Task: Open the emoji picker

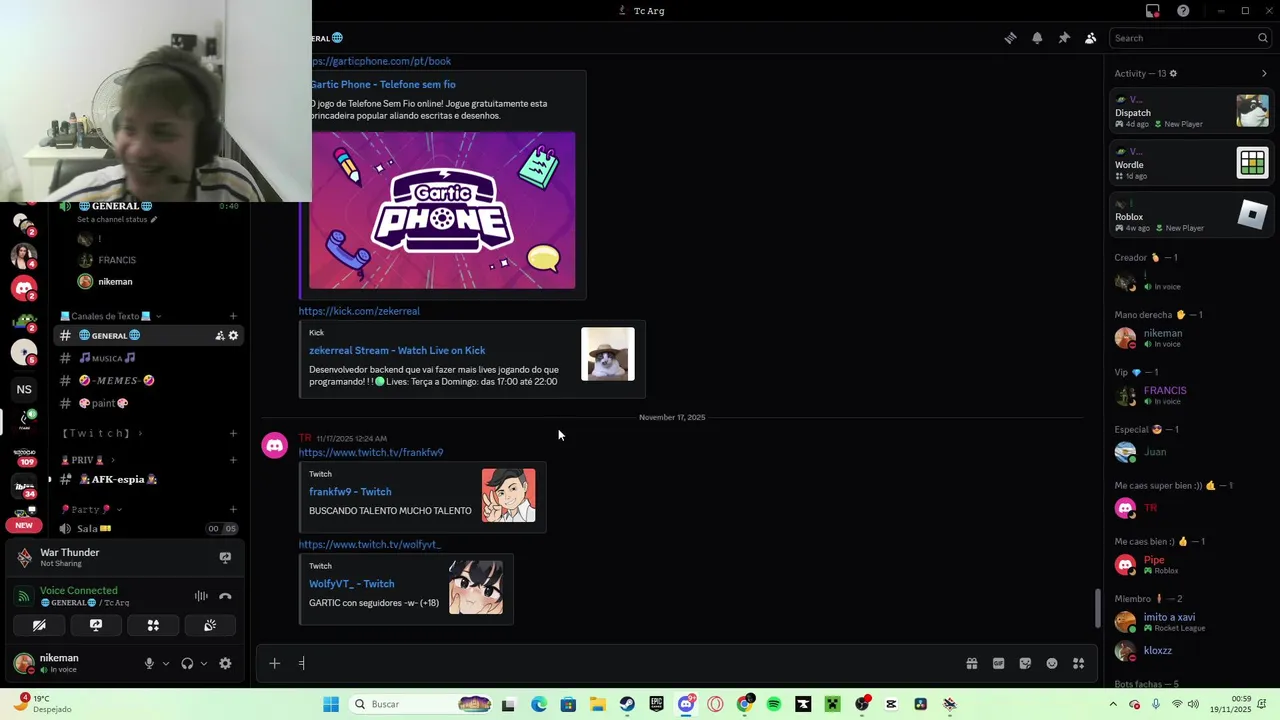Action: (x=1052, y=663)
